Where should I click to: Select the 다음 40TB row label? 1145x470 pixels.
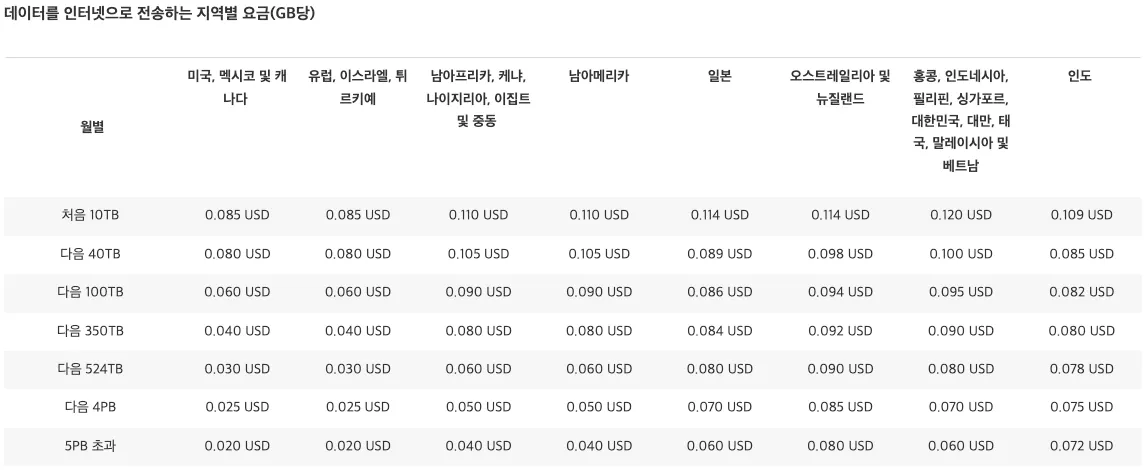[x=90, y=254]
